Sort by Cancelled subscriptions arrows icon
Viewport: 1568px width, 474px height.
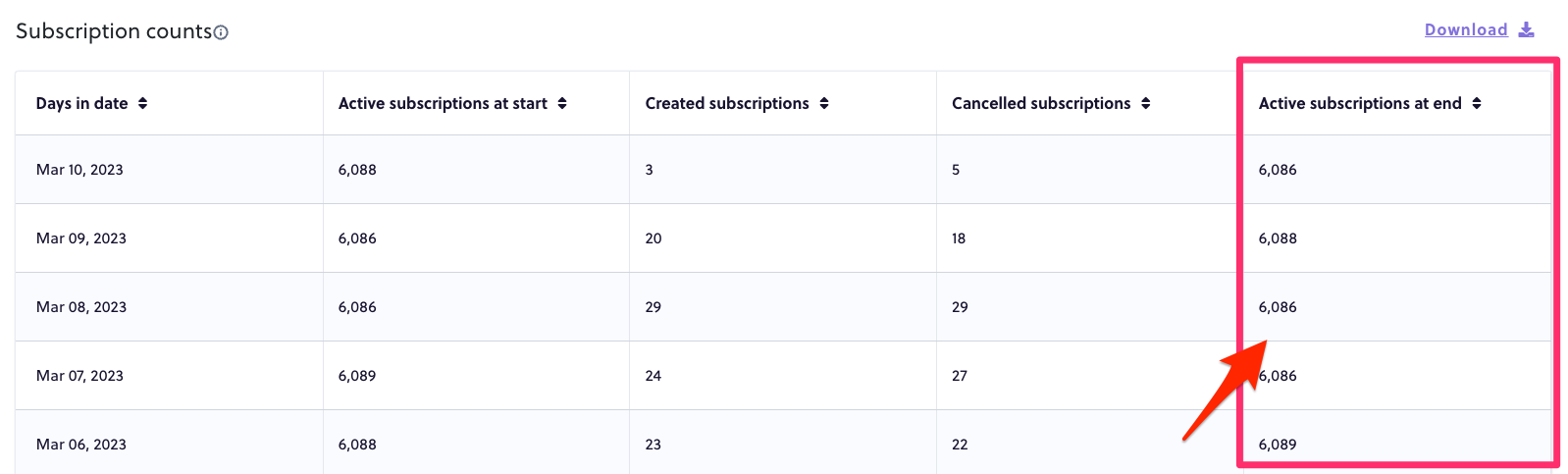(1145, 103)
